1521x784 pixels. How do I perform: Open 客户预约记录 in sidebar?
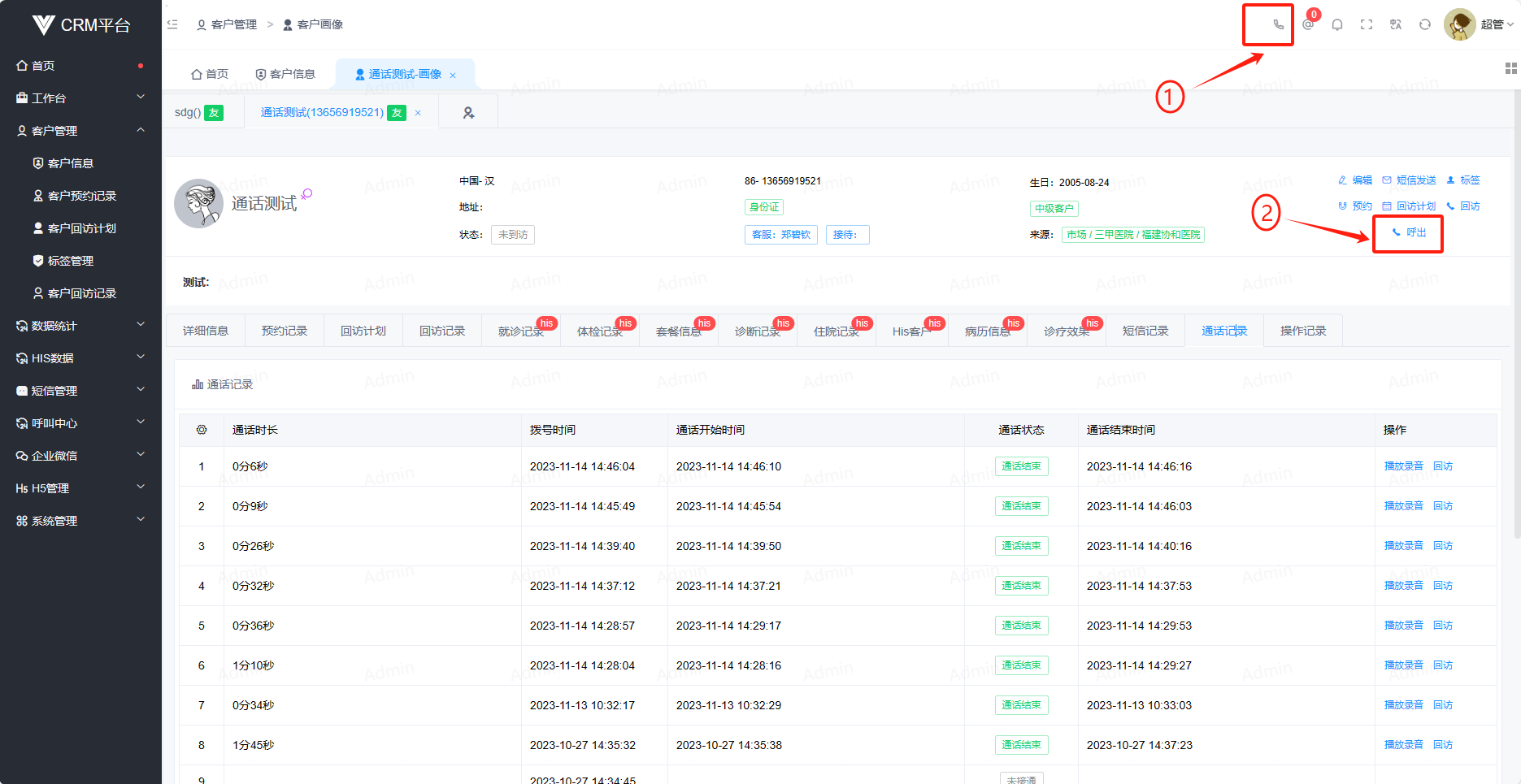tap(80, 195)
